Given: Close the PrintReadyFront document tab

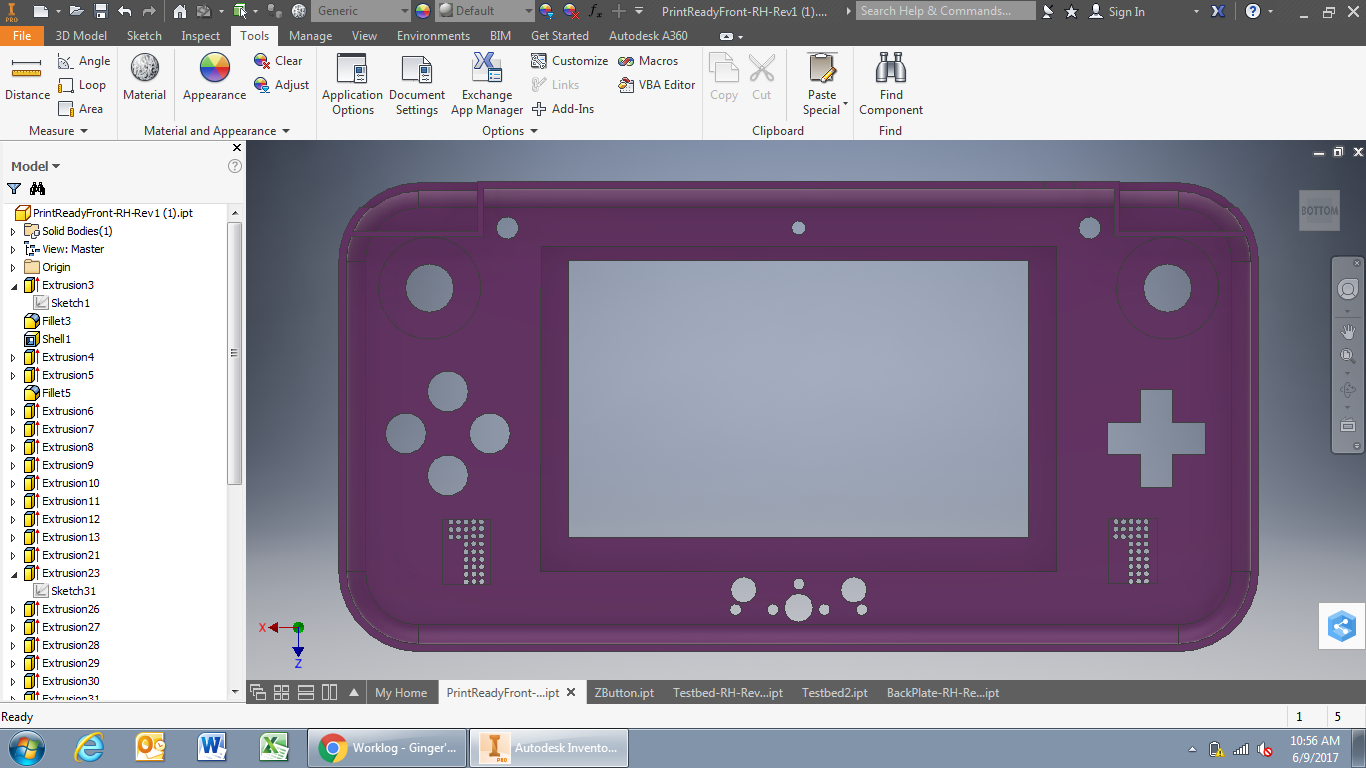Looking at the screenshot, I should click(571, 692).
